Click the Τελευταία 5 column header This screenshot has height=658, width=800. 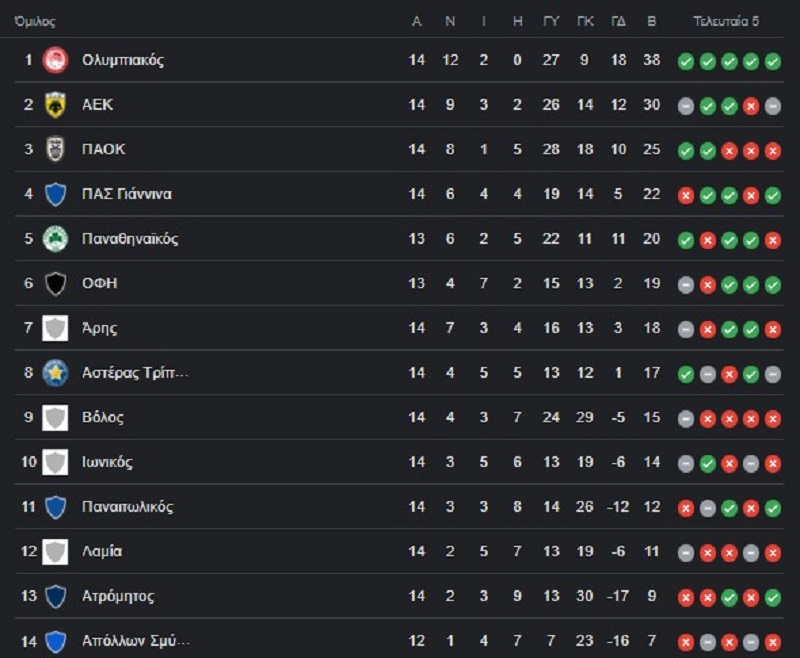point(726,21)
